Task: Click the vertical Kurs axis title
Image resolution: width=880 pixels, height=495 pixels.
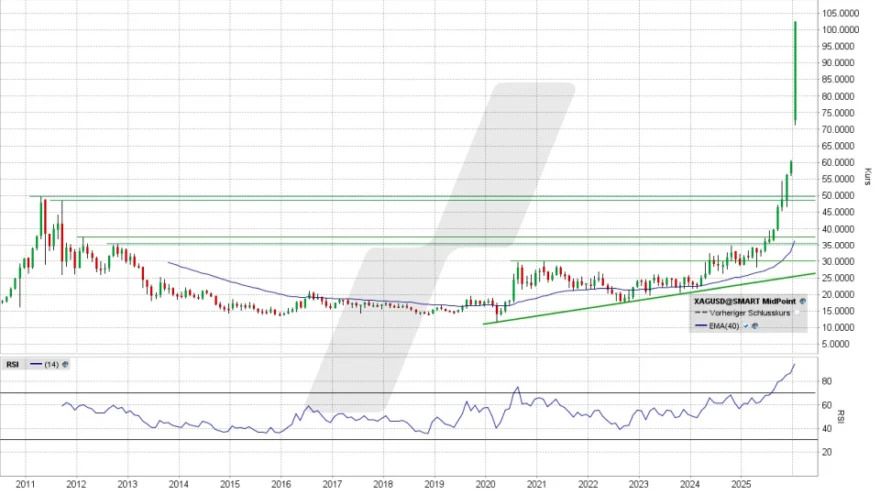Action: (x=866, y=175)
